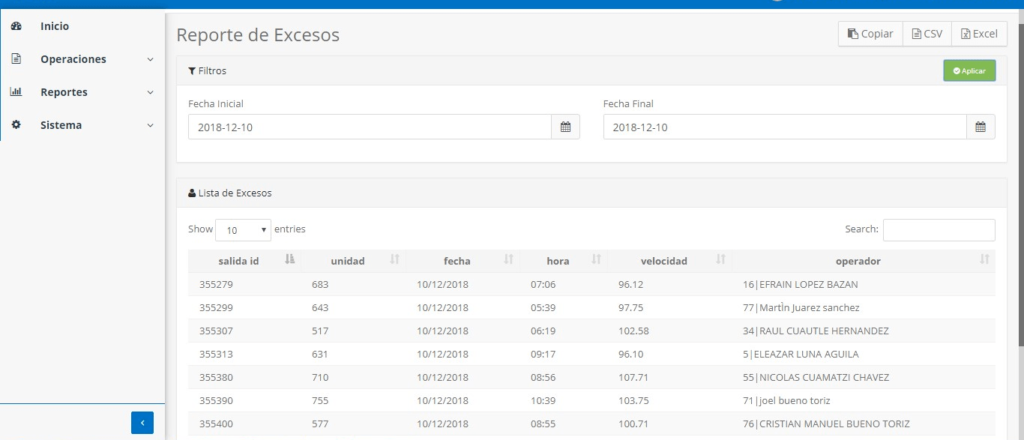
Task: Click velocidad value 96.12
Action: (631, 285)
